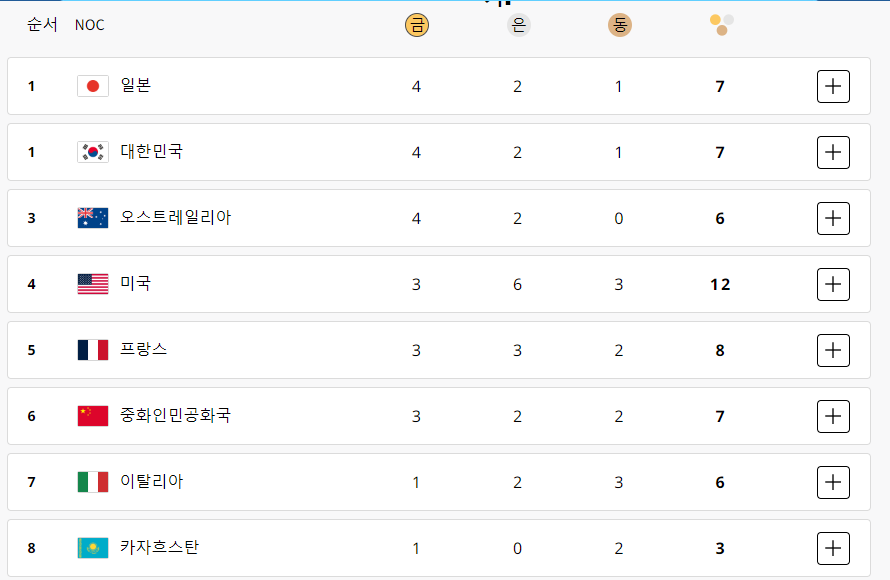Click the United States flag icon
The image size is (890, 580).
93,284
